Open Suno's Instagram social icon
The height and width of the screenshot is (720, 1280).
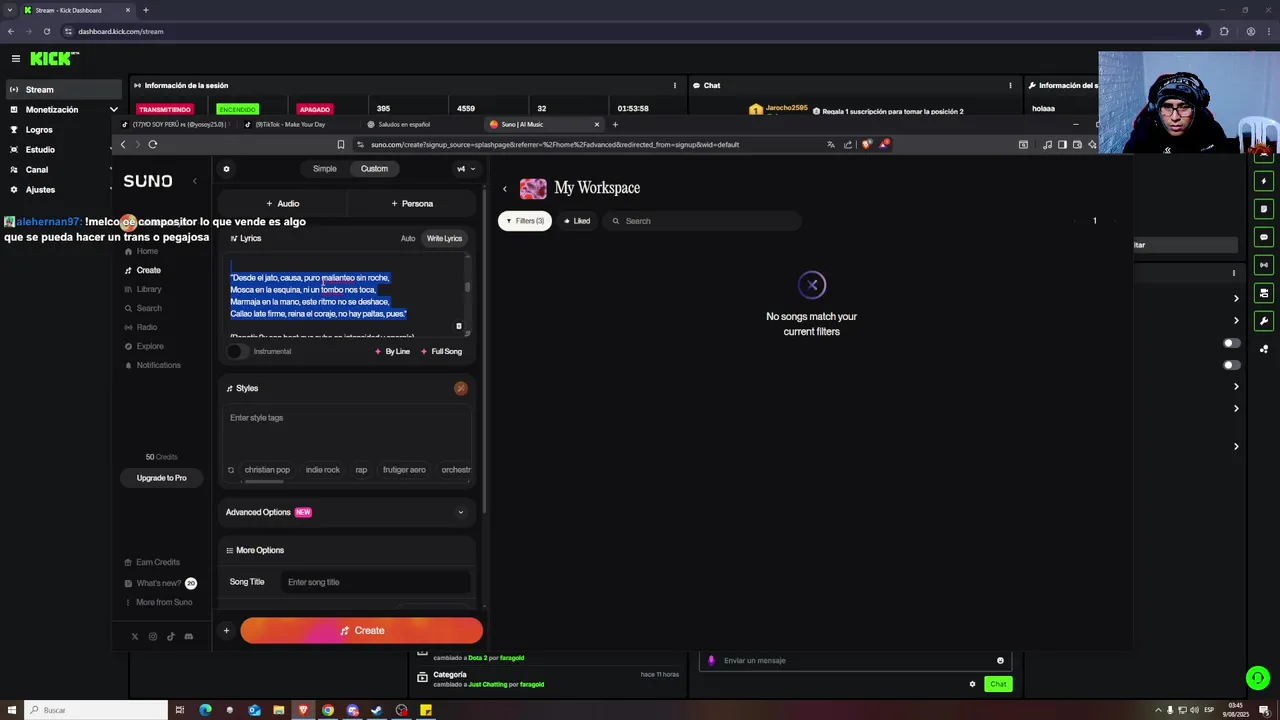point(153,636)
